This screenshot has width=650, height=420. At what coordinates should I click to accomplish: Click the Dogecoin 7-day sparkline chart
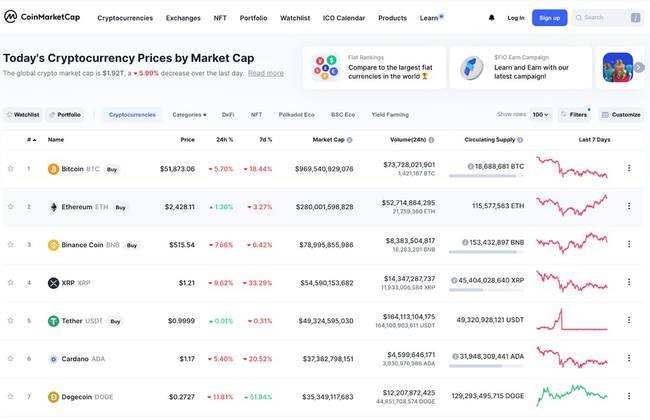click(572, 395)
